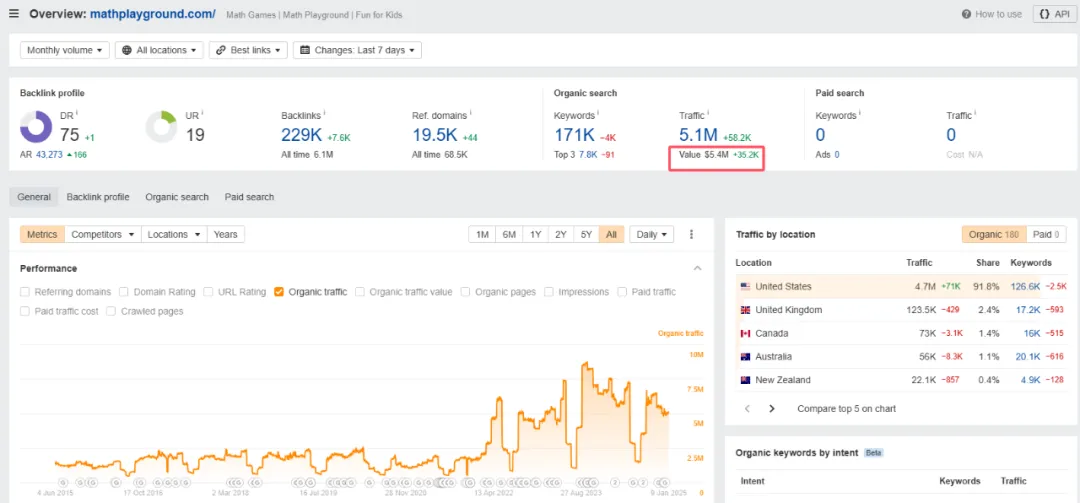Set chart range to All
Viewport: 1080px width, 503px height.
tap(612, 234)
